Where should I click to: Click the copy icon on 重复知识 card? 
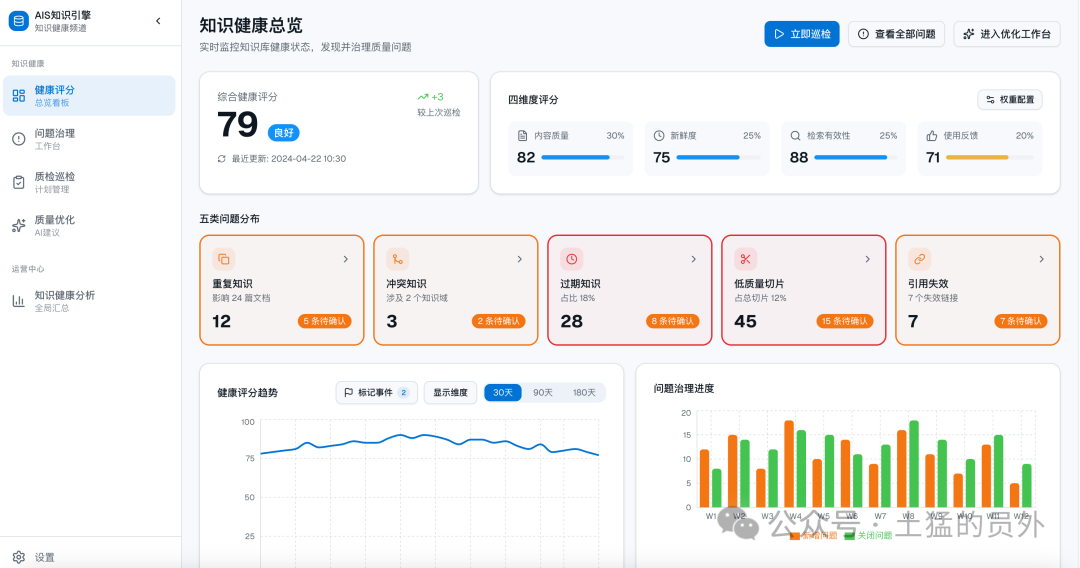224,259
